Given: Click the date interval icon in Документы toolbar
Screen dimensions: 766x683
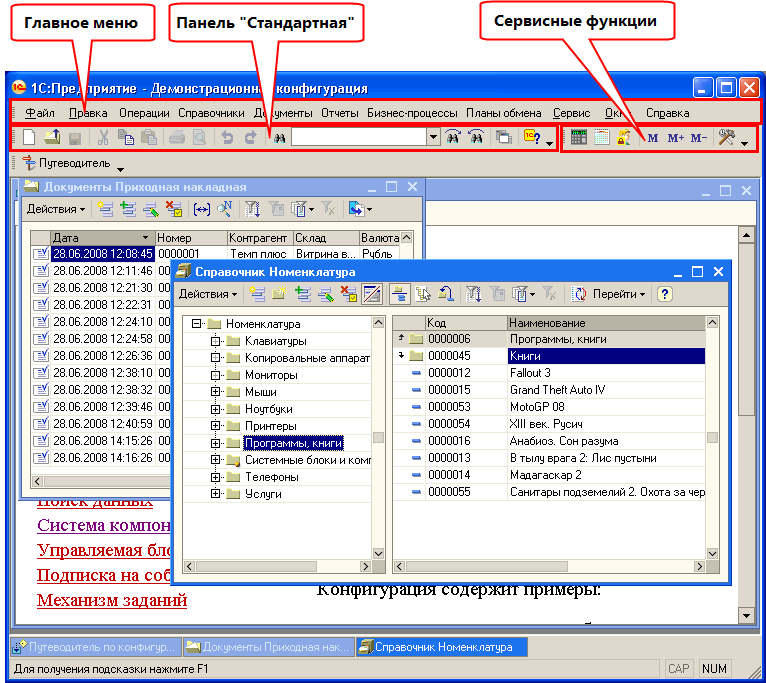Looking at the screenshot, I should (x=202, y=210).
